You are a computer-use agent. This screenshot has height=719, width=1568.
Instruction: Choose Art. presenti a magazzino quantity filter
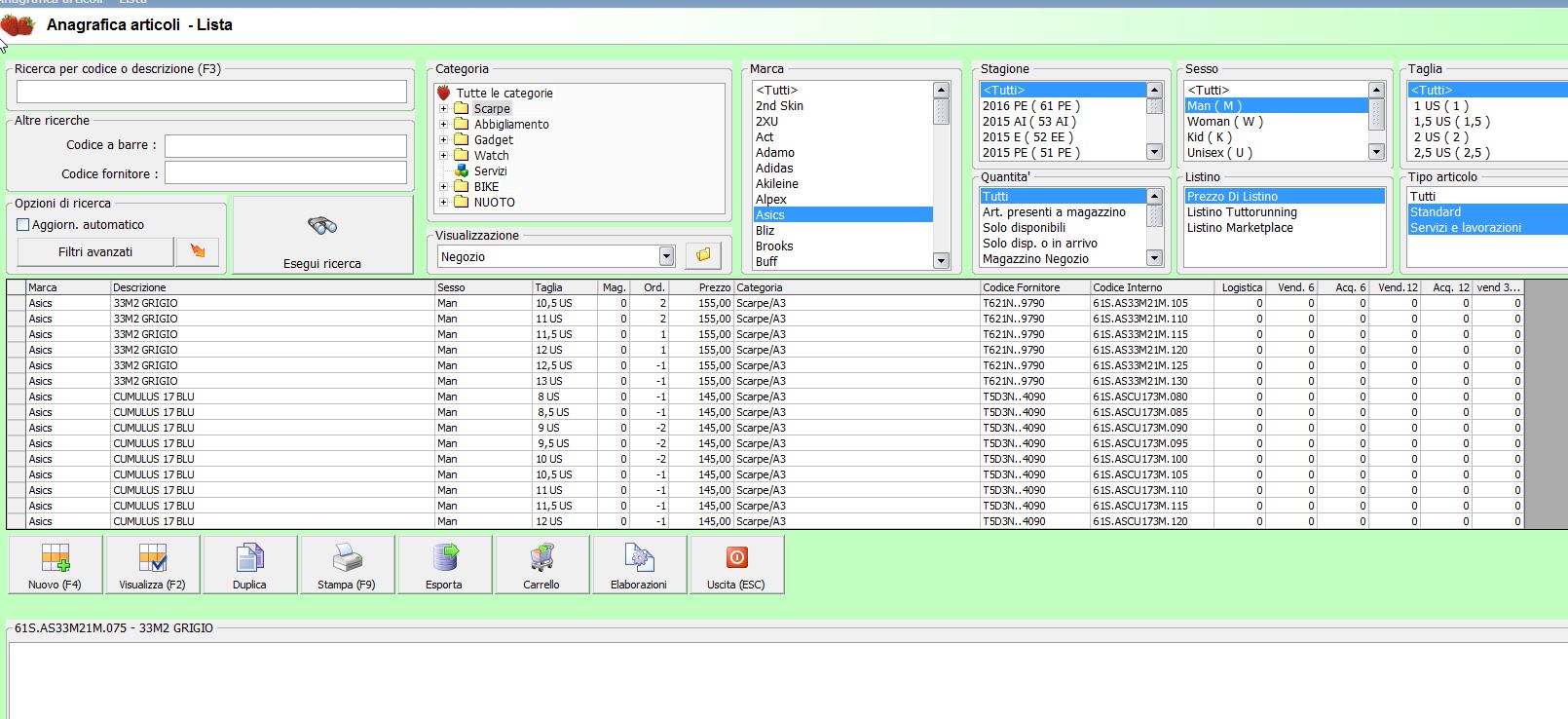(1063, 212)
